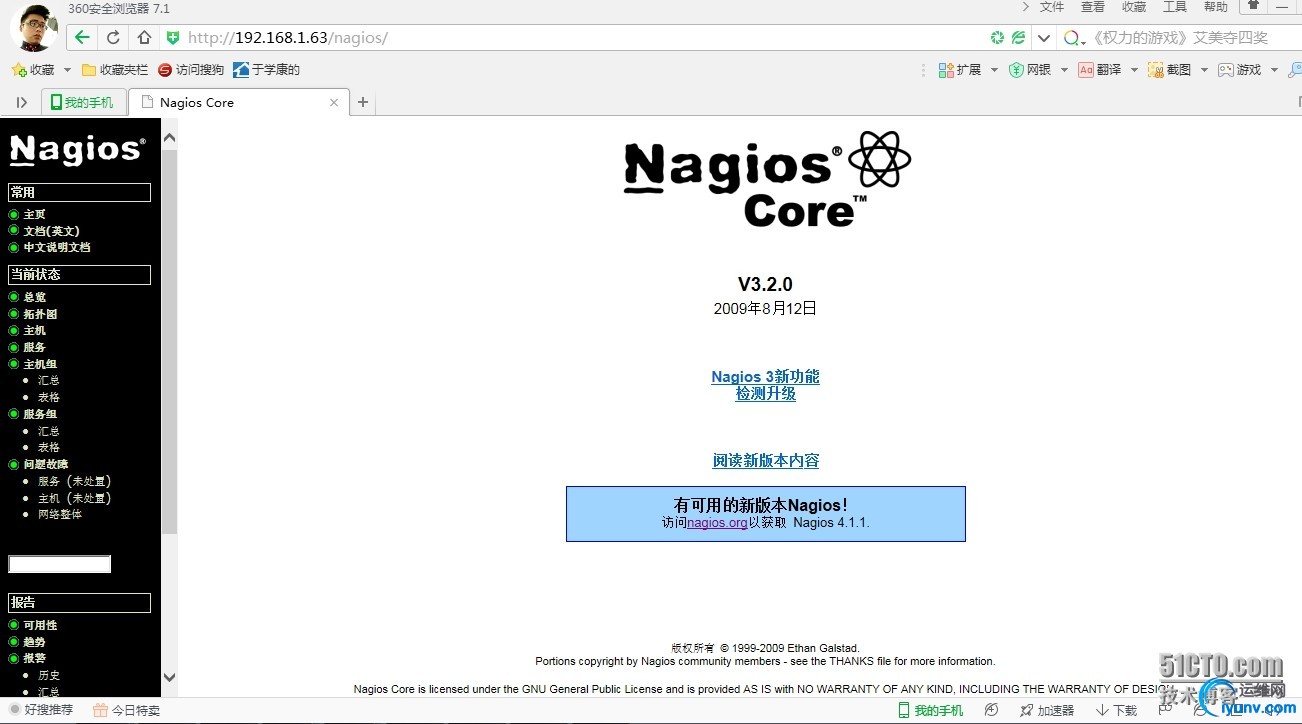
Task: Open 网络整体 in the sidebar
Action: (x=60, y=514)
